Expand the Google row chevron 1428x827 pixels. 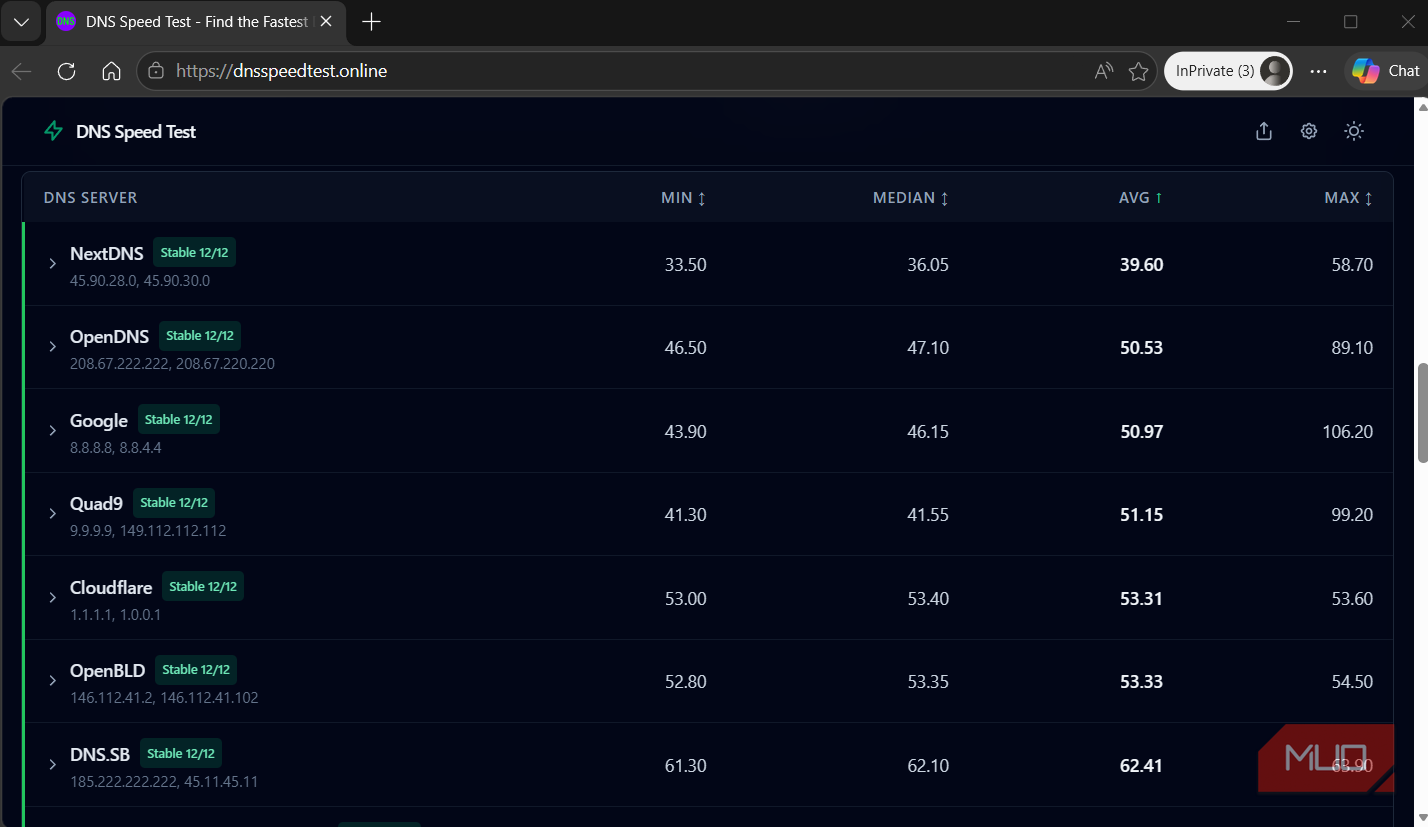pos(53,430)
